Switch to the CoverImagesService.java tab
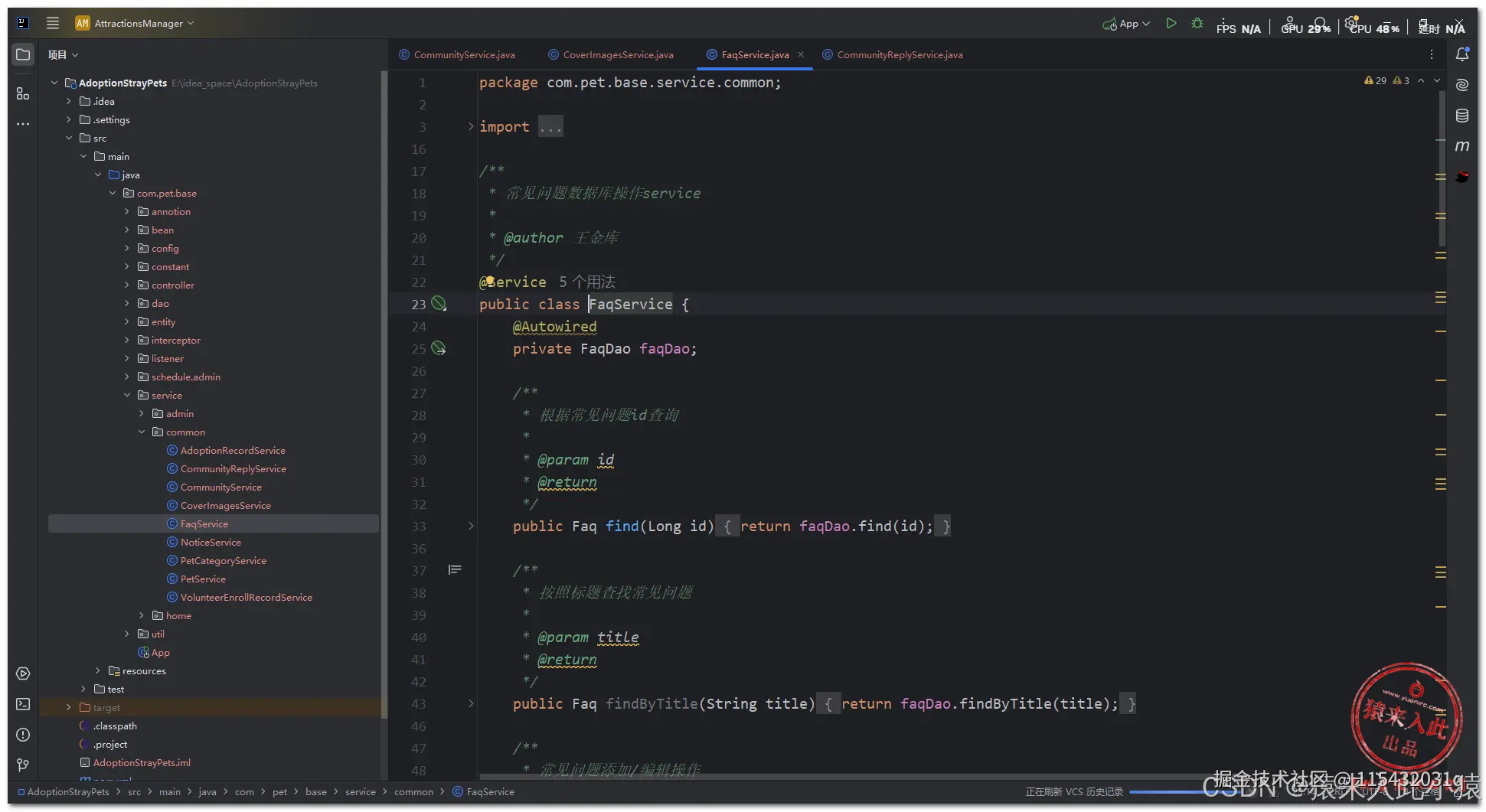The width and height of the screenshot is (1486, 812). 611,55
